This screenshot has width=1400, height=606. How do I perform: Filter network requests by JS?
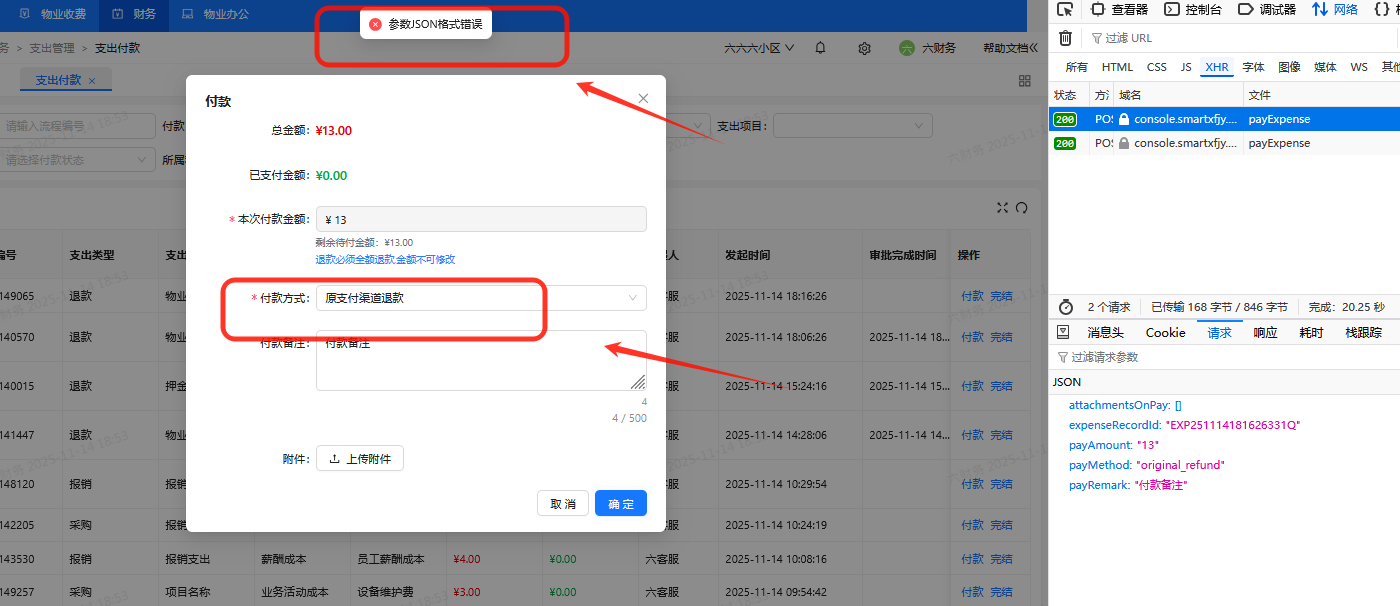point(1185,67)
